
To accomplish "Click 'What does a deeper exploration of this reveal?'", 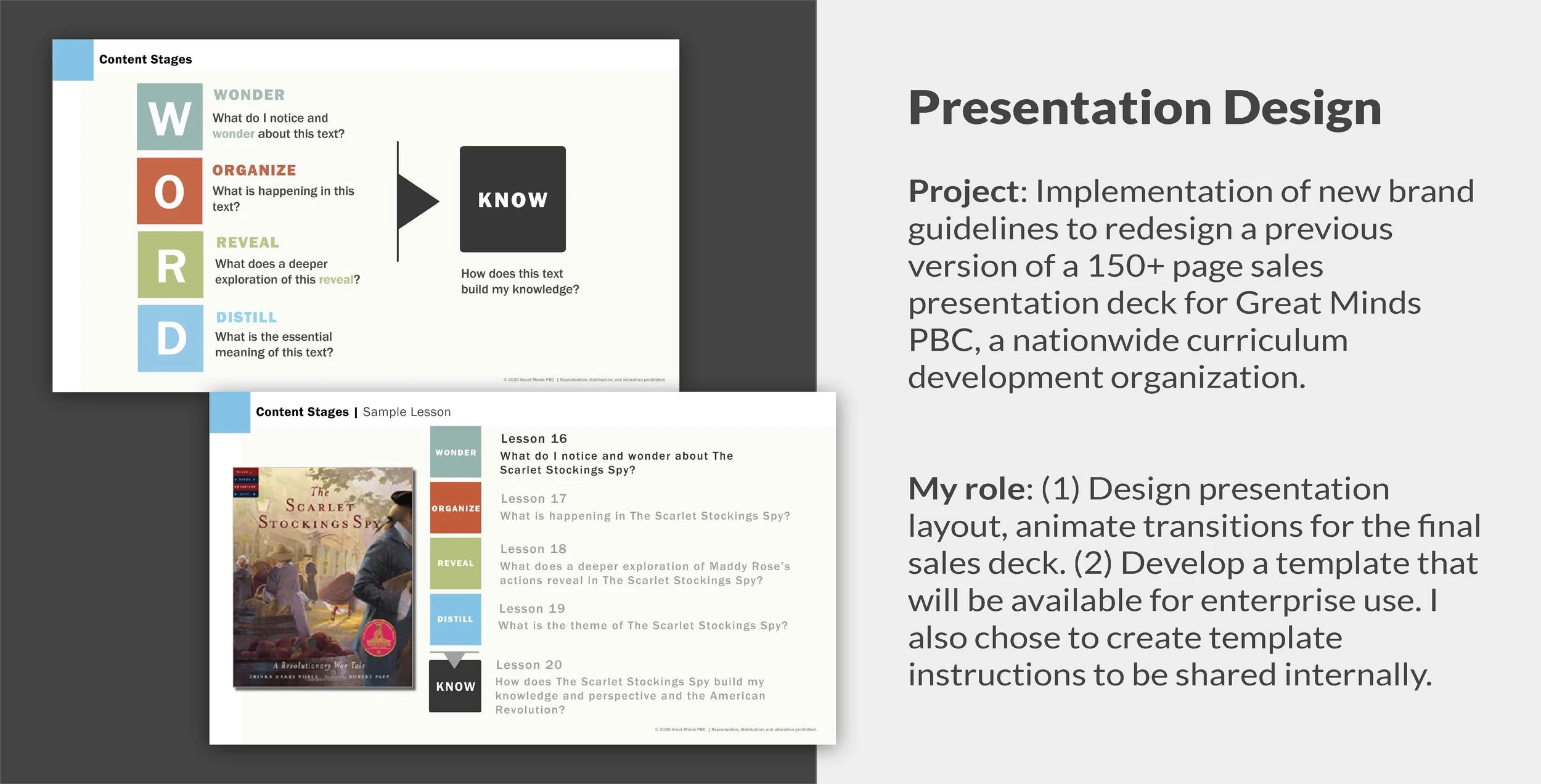I will 287,271.
